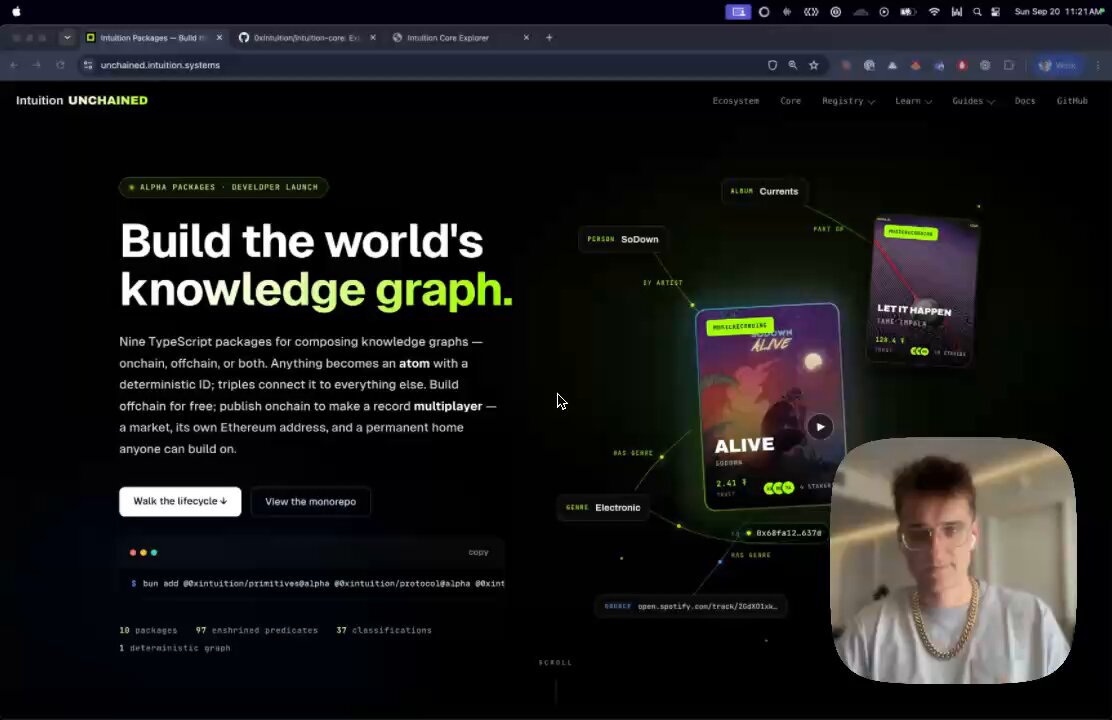Close the 0xintuition GitHub tab
The height and width of the screenshot is (720, 1112).
[x=373, y=38]
